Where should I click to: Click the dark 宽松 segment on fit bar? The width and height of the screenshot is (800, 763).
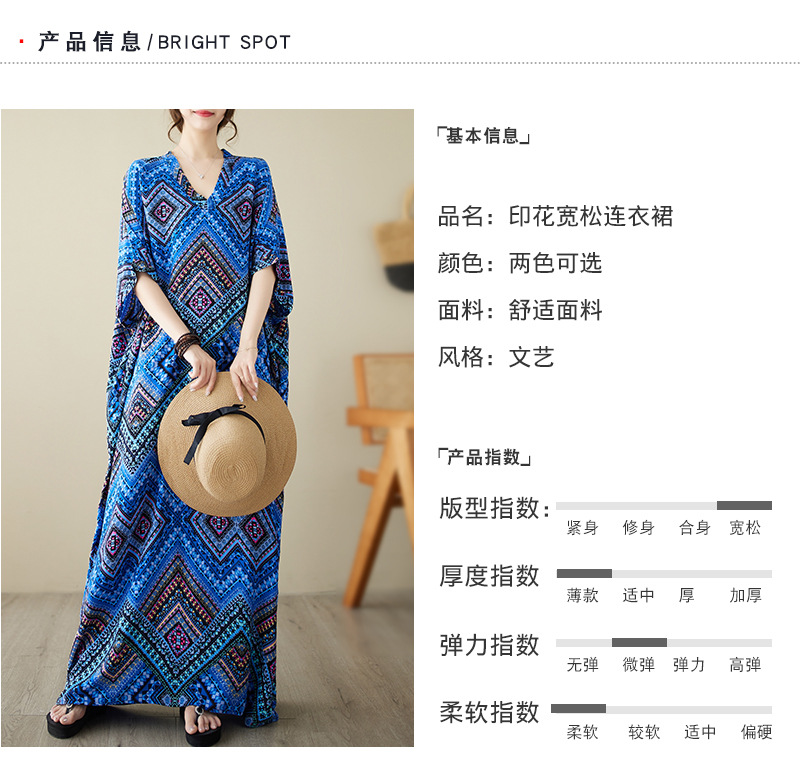(744, 506)
